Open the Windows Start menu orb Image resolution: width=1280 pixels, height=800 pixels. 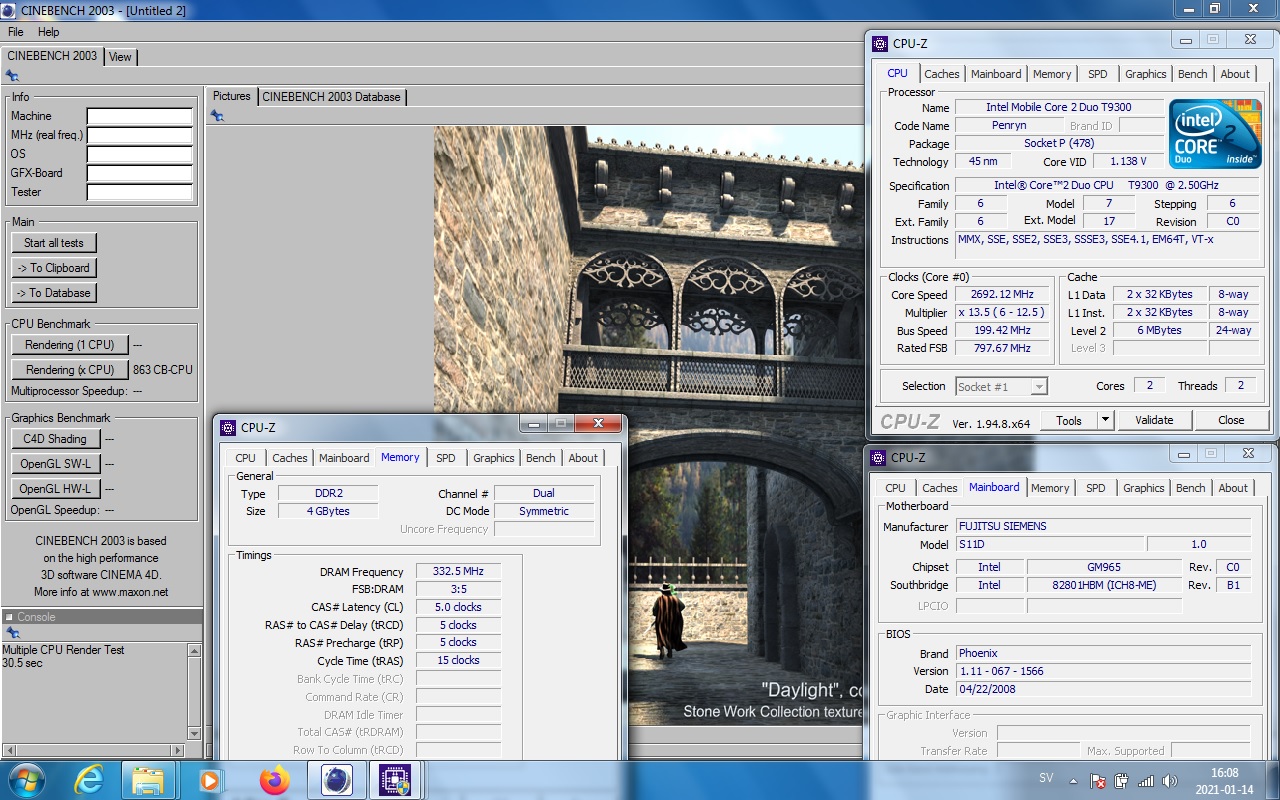click(25, 780)
